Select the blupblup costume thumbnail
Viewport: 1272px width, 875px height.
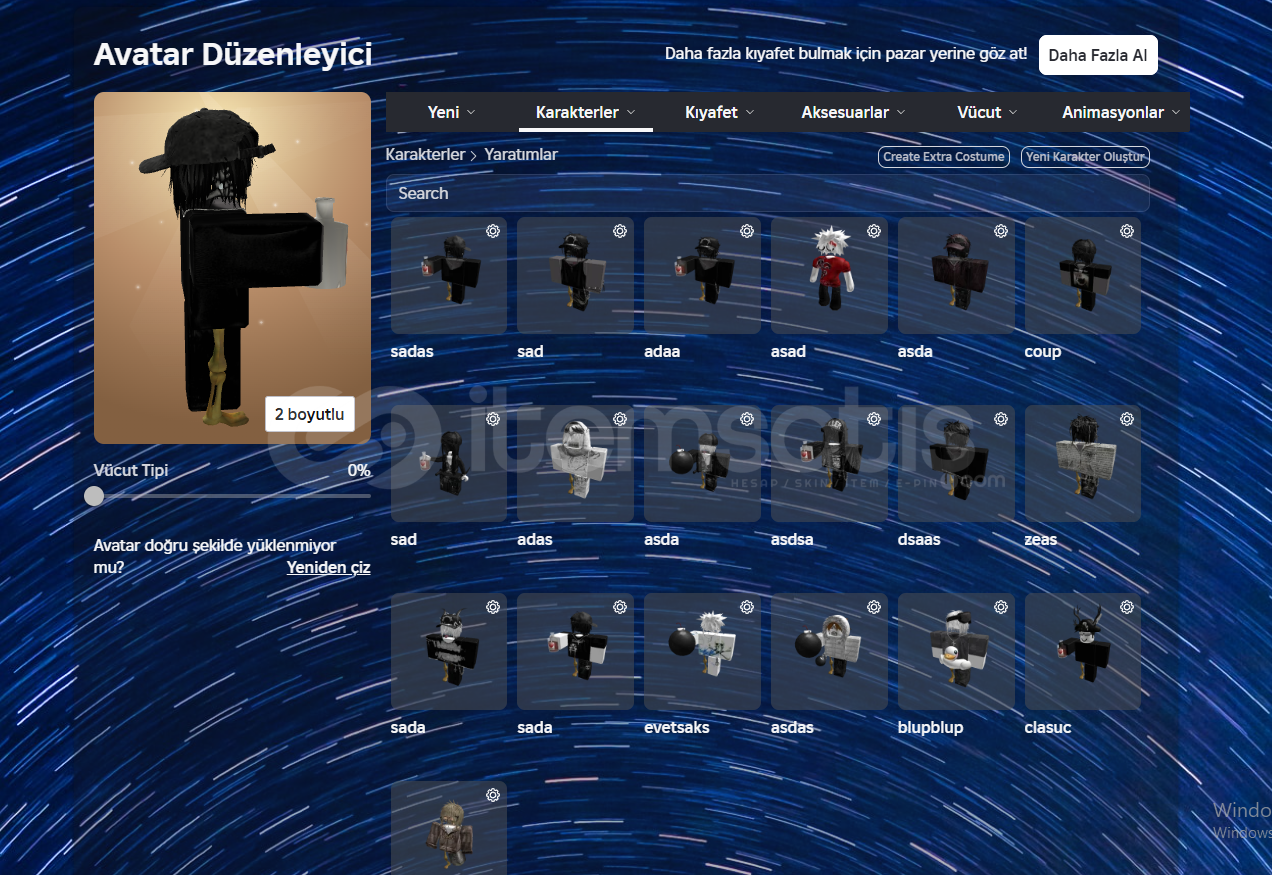(x=956, y=652)
